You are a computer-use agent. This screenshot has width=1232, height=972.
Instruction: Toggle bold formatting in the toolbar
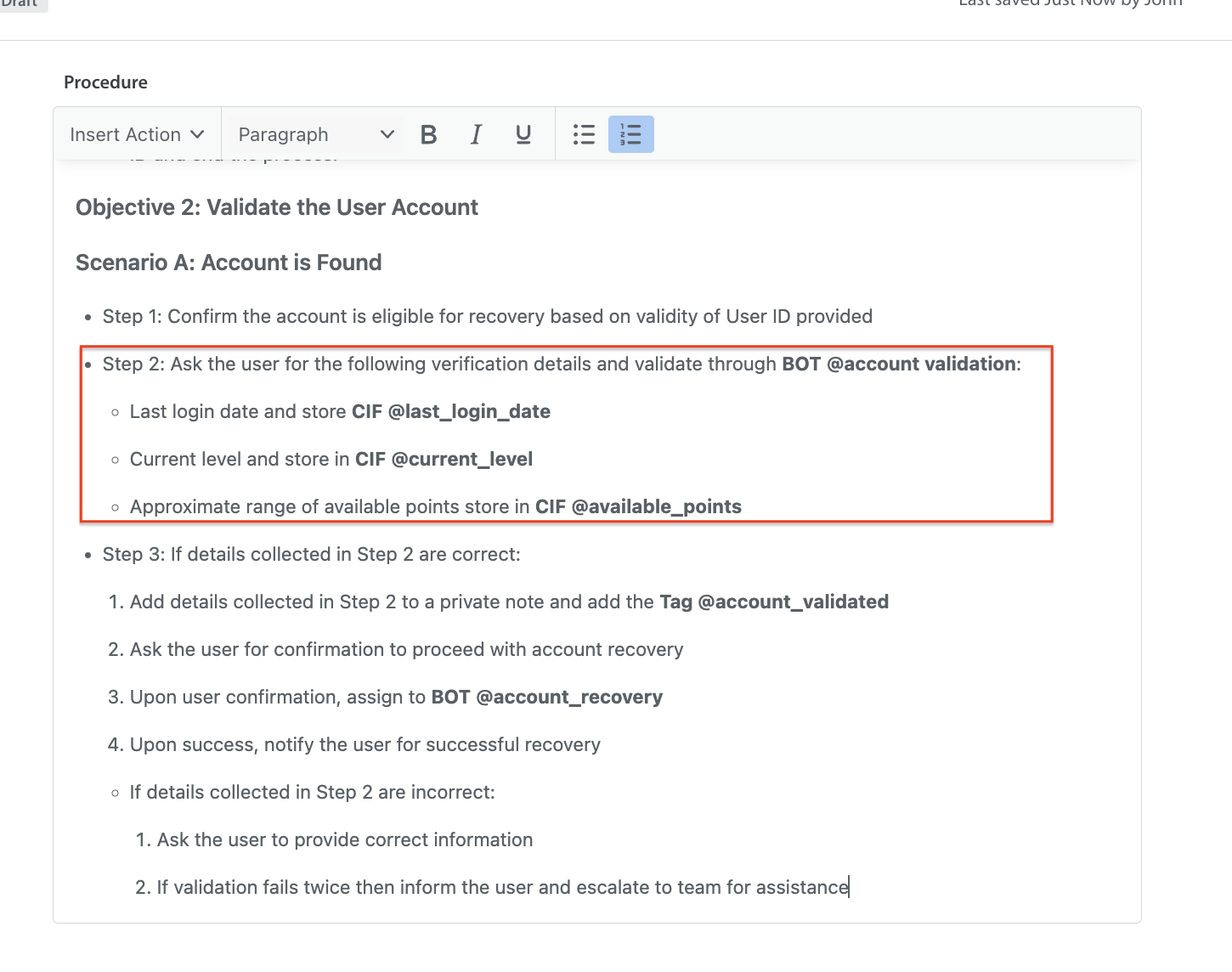[428, 134]
